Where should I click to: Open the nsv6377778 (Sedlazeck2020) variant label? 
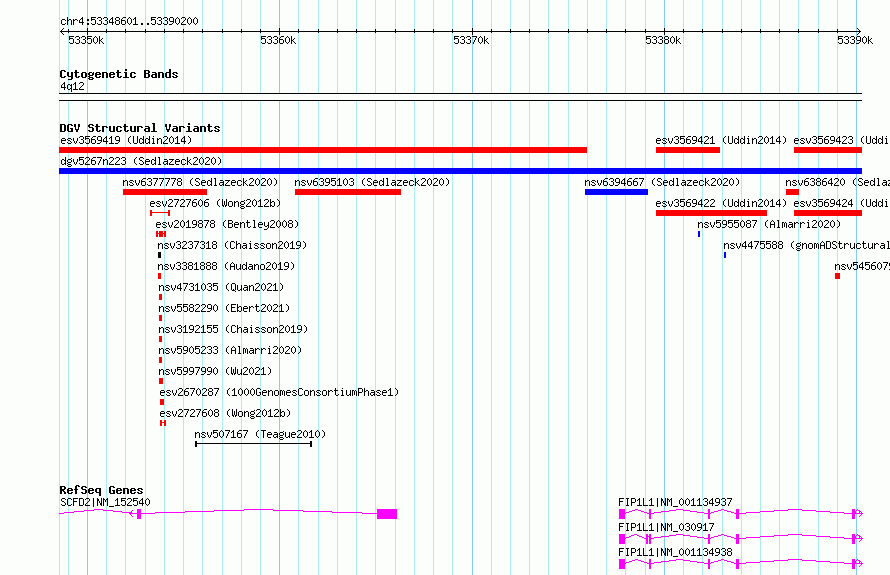point(200,182)
